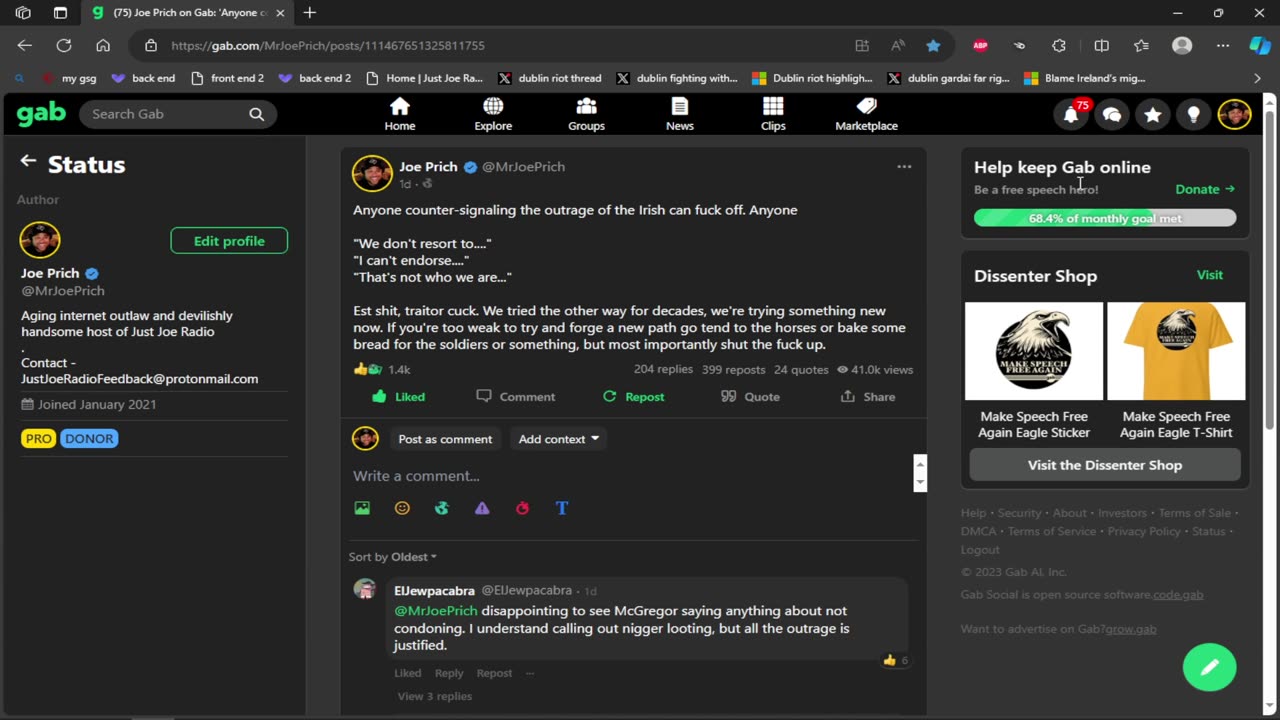Click the 399 reposts count
Image resolution: width=1280 pixels, height=720 pixels.
coord(733,369)
